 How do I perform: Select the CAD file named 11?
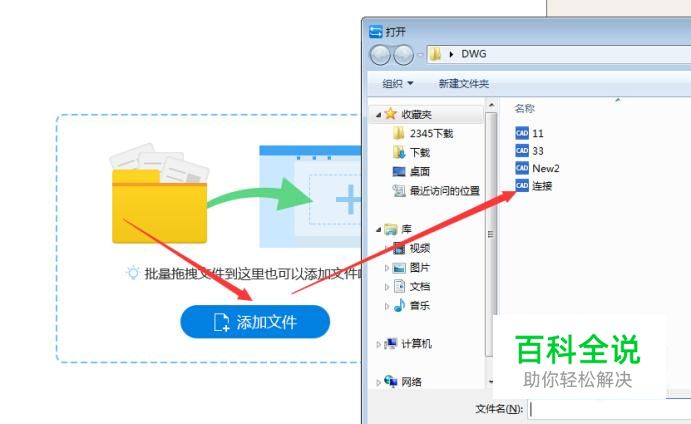coord(530,133)
